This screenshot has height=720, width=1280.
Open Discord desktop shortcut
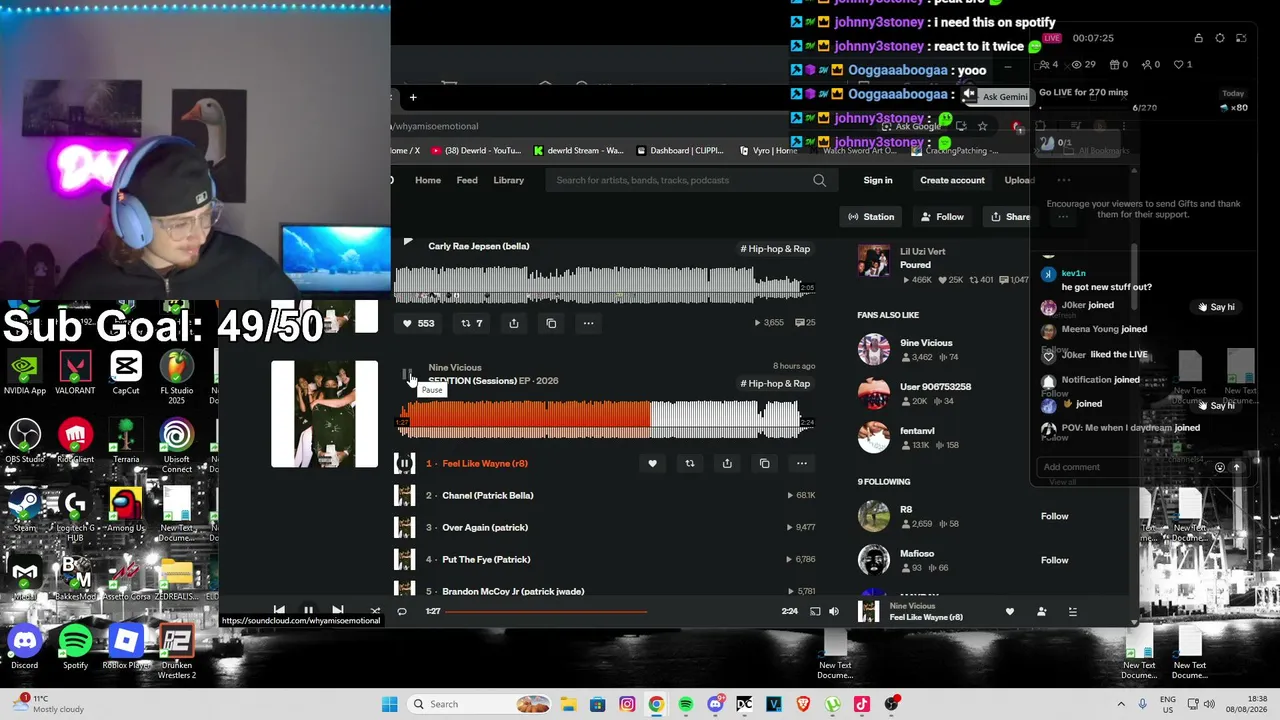pos(25,647)
